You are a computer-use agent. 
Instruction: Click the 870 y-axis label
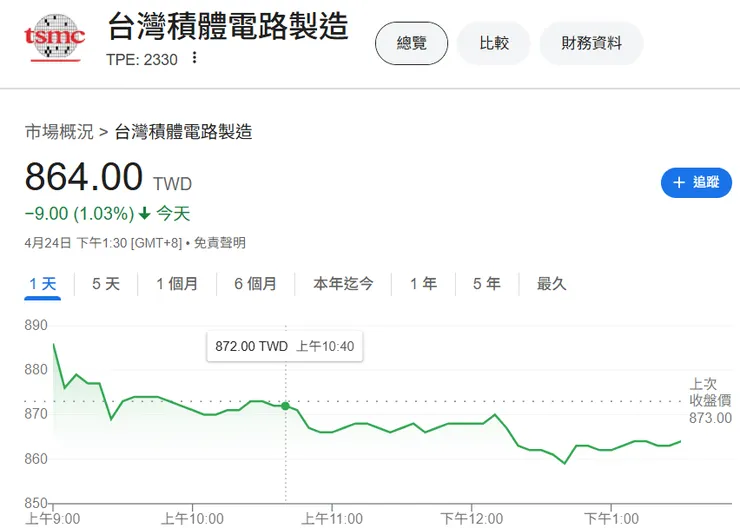[36, 414]
